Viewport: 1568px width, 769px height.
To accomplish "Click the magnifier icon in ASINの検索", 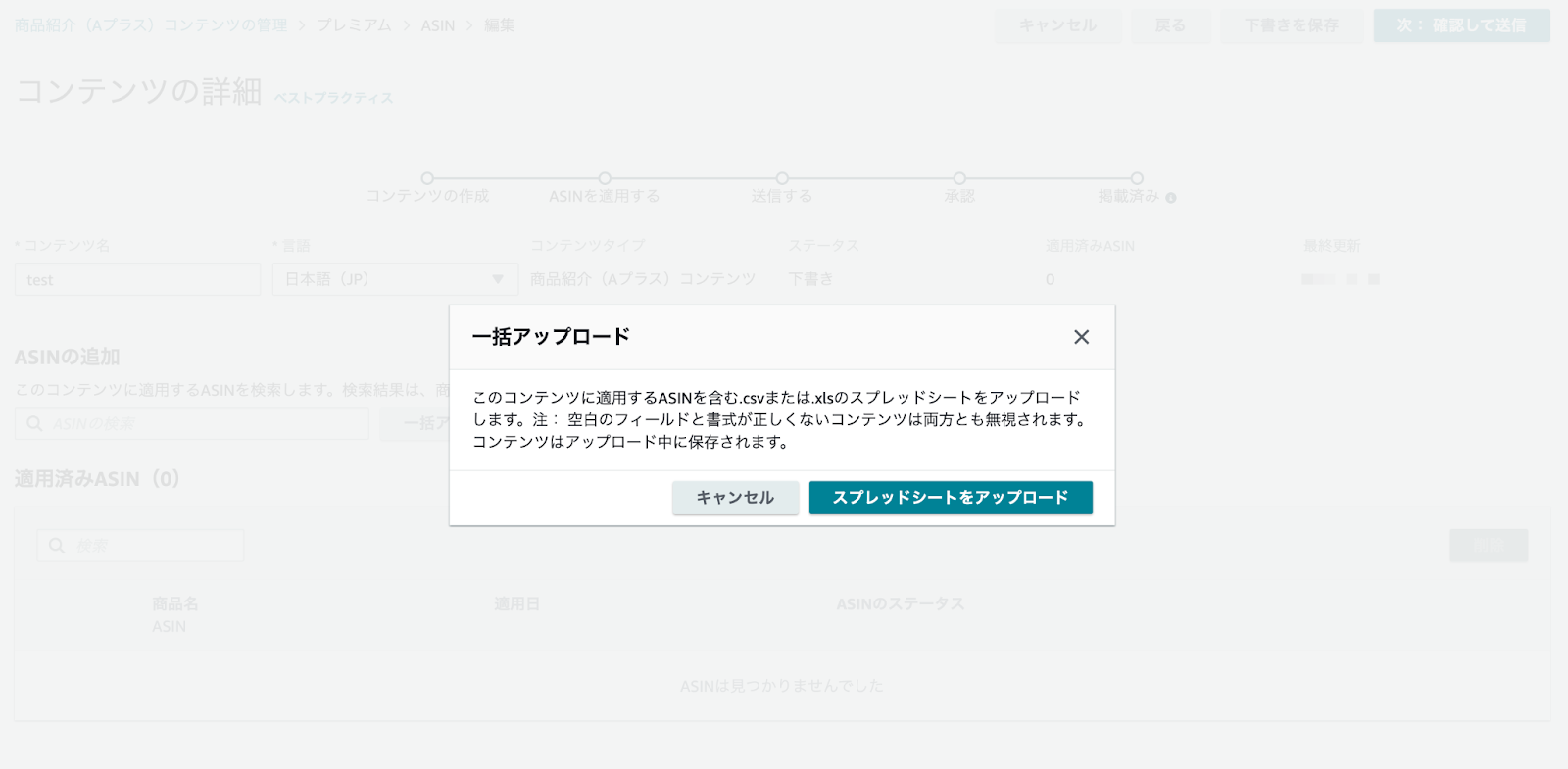I will click(34, 423).
